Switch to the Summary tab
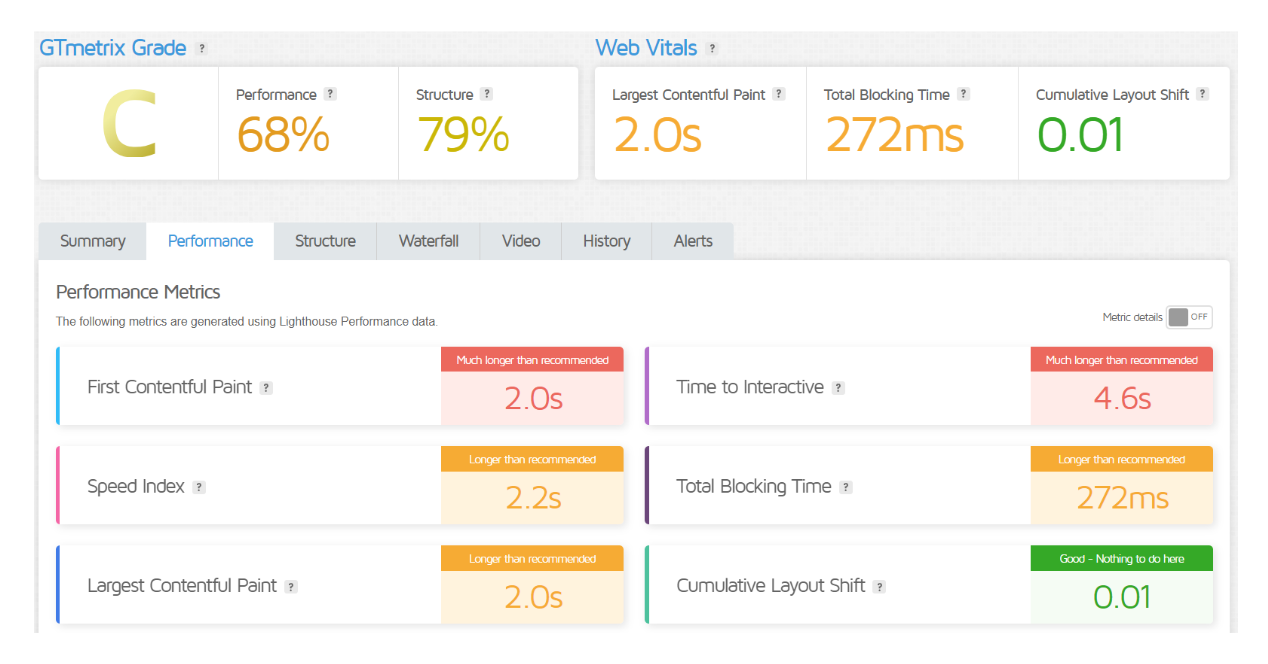1268x664 pixels. (92, 241)
